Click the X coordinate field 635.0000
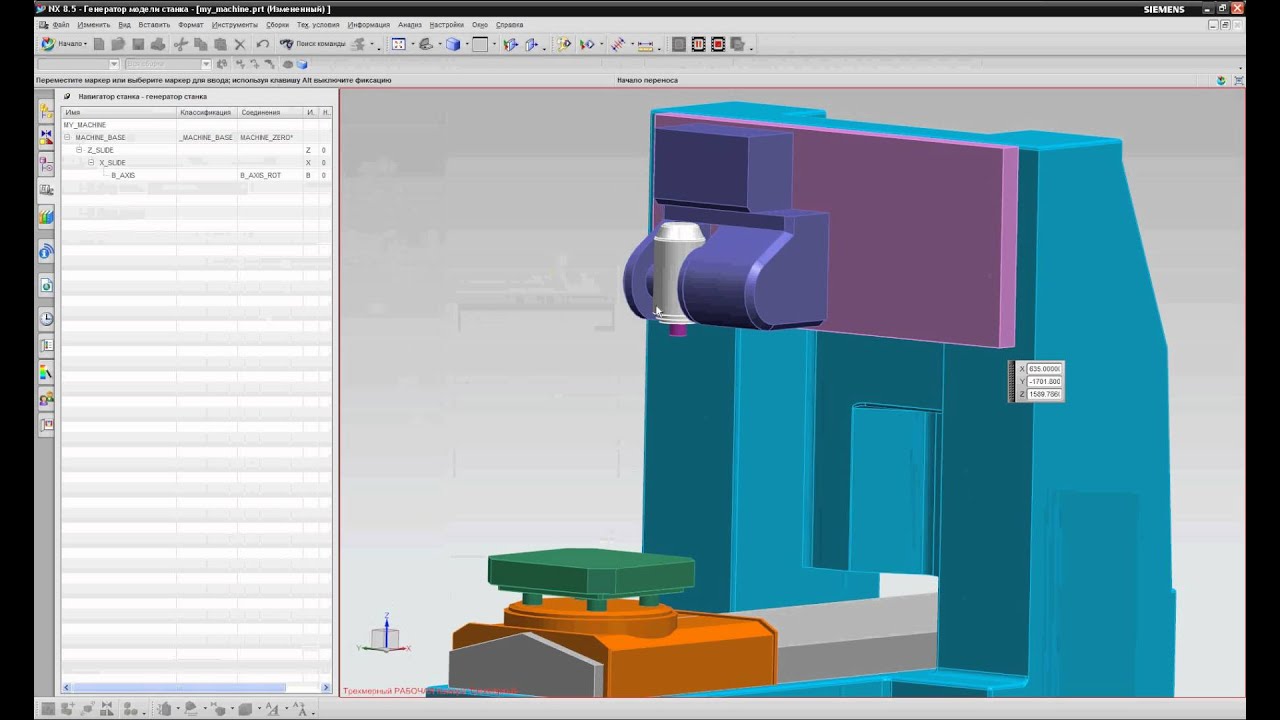 (x=1044, y=369)
